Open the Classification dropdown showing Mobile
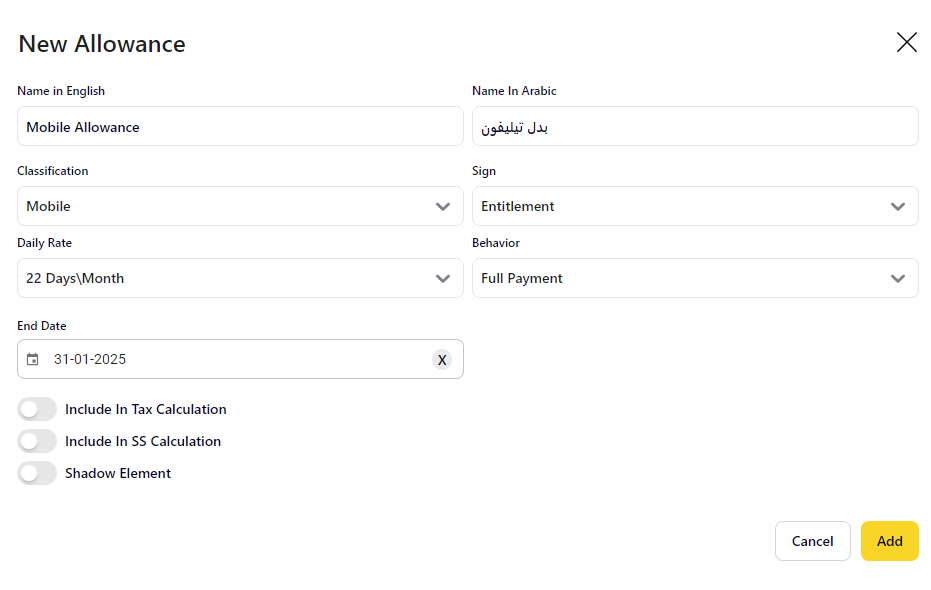The height and width of the screenshot is (590, 931). pos(220,206)
